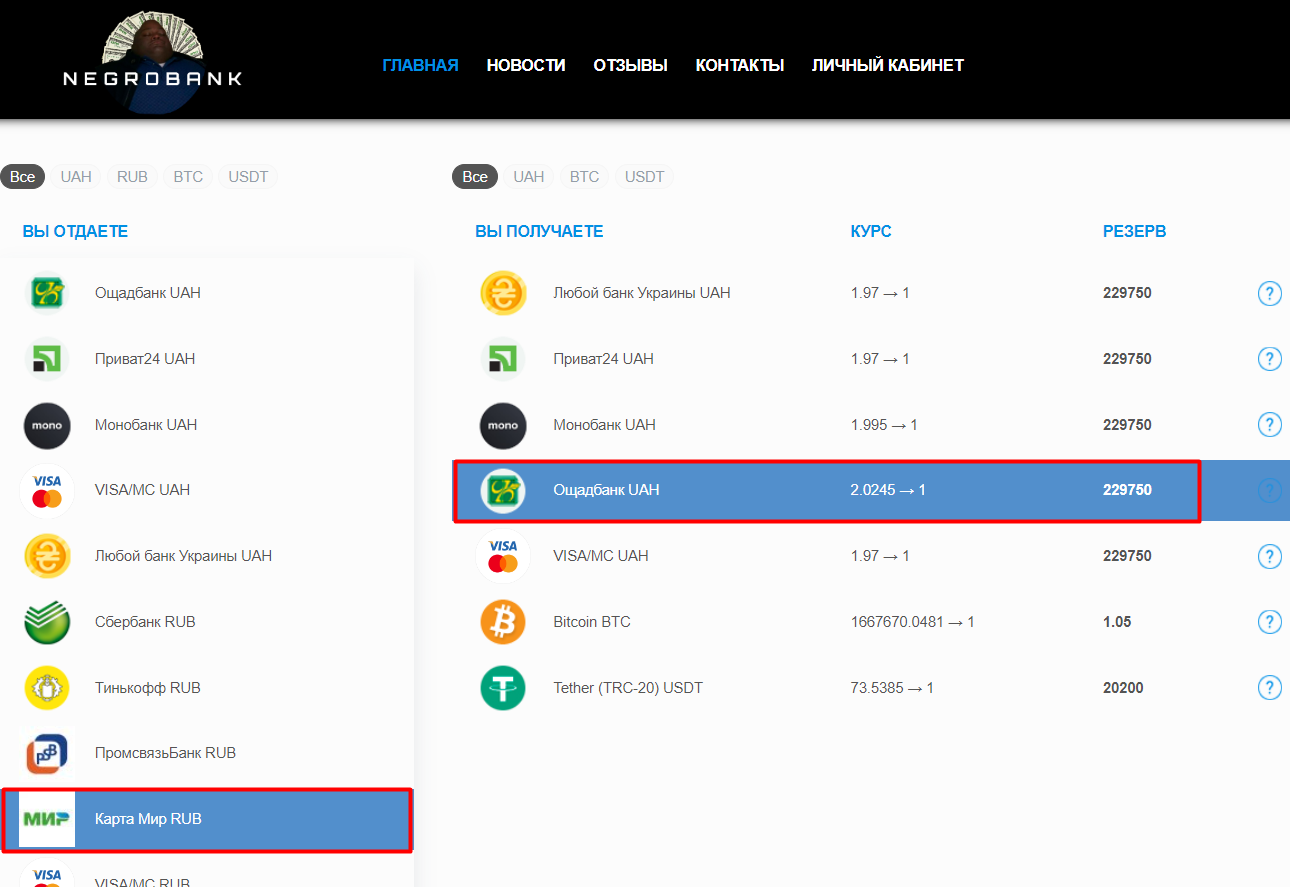Select 'Все' filter above receive column
The height and width of the screenshot is (887, 1290).
475,177
